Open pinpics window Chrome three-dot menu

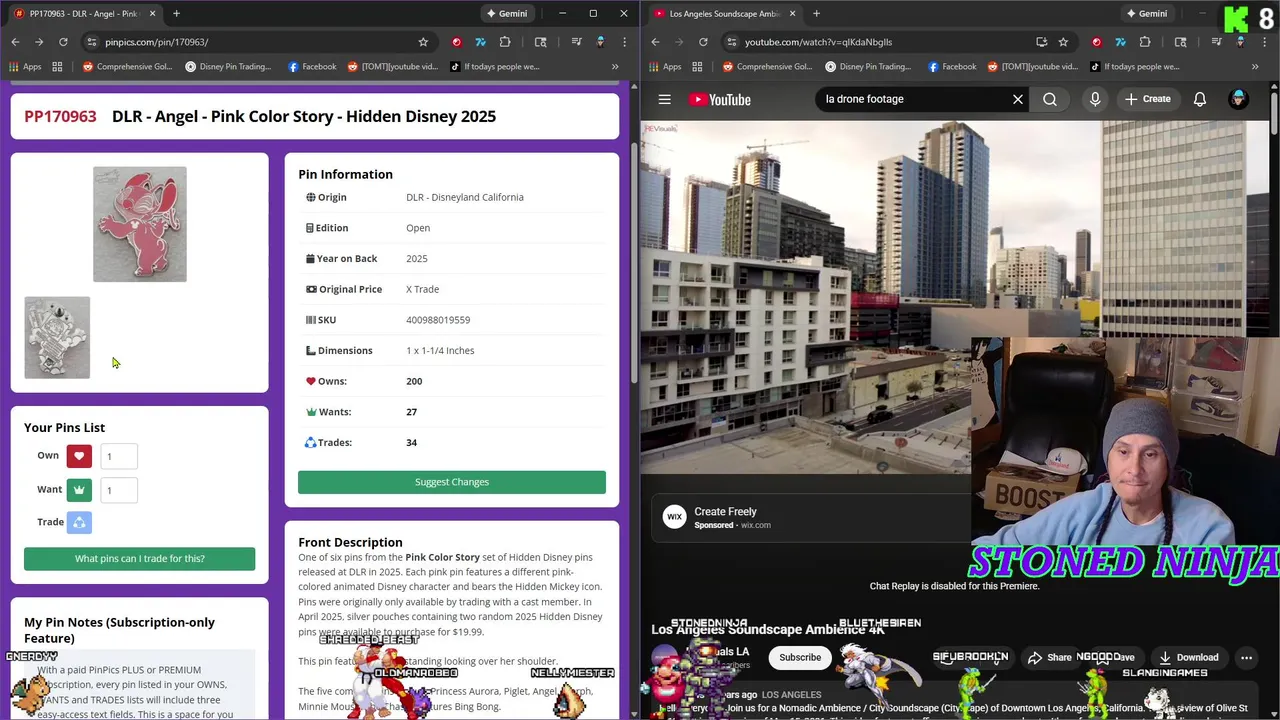point(625,42)
